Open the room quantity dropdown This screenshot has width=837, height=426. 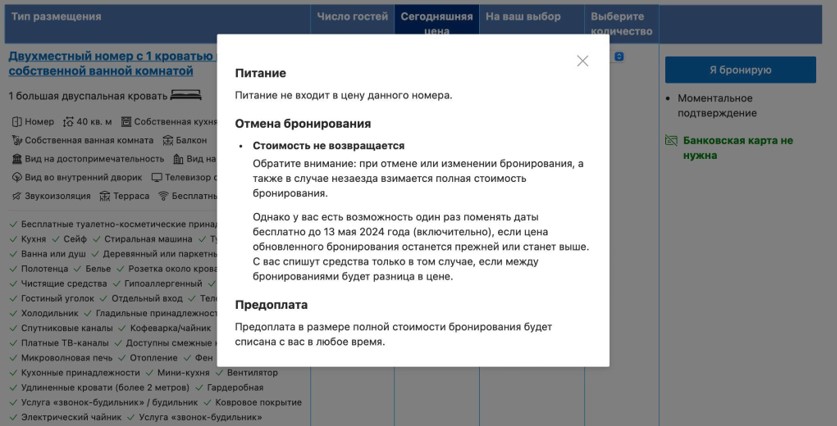pyautogui.click(x=620, y=57)
